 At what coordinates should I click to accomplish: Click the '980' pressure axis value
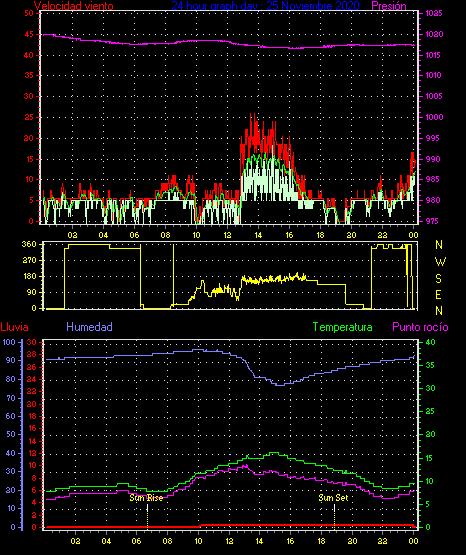click(x=433, y=200)
